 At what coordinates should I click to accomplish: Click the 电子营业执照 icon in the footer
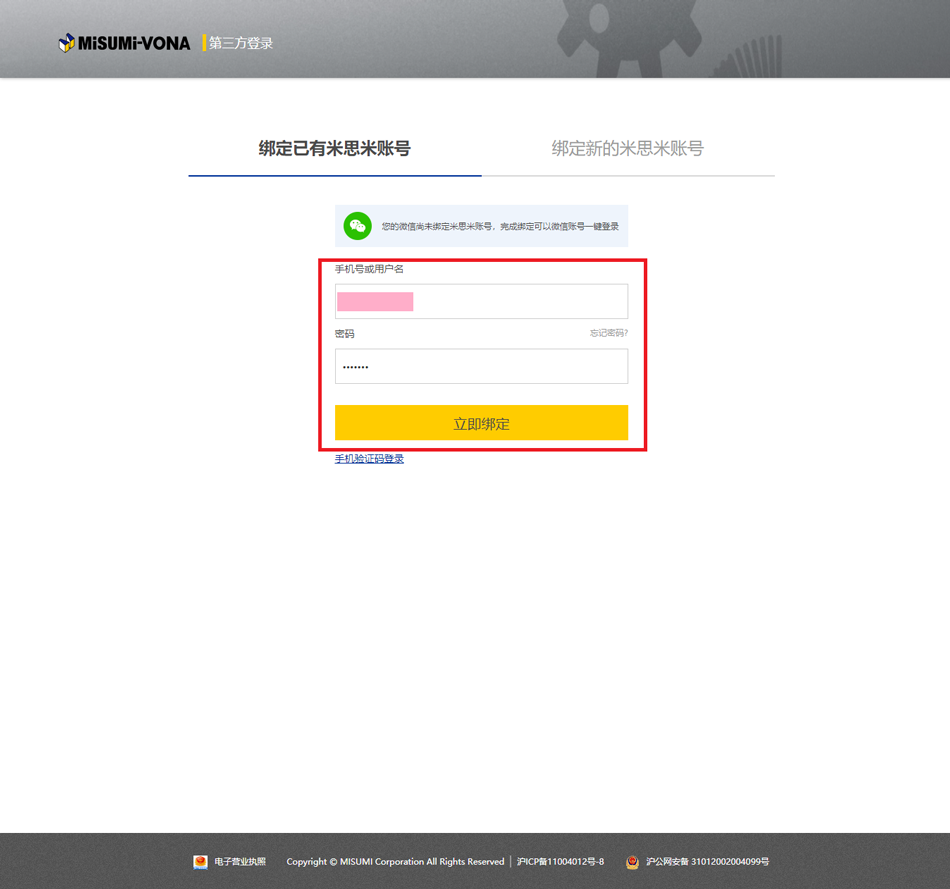tap(201, 862)
